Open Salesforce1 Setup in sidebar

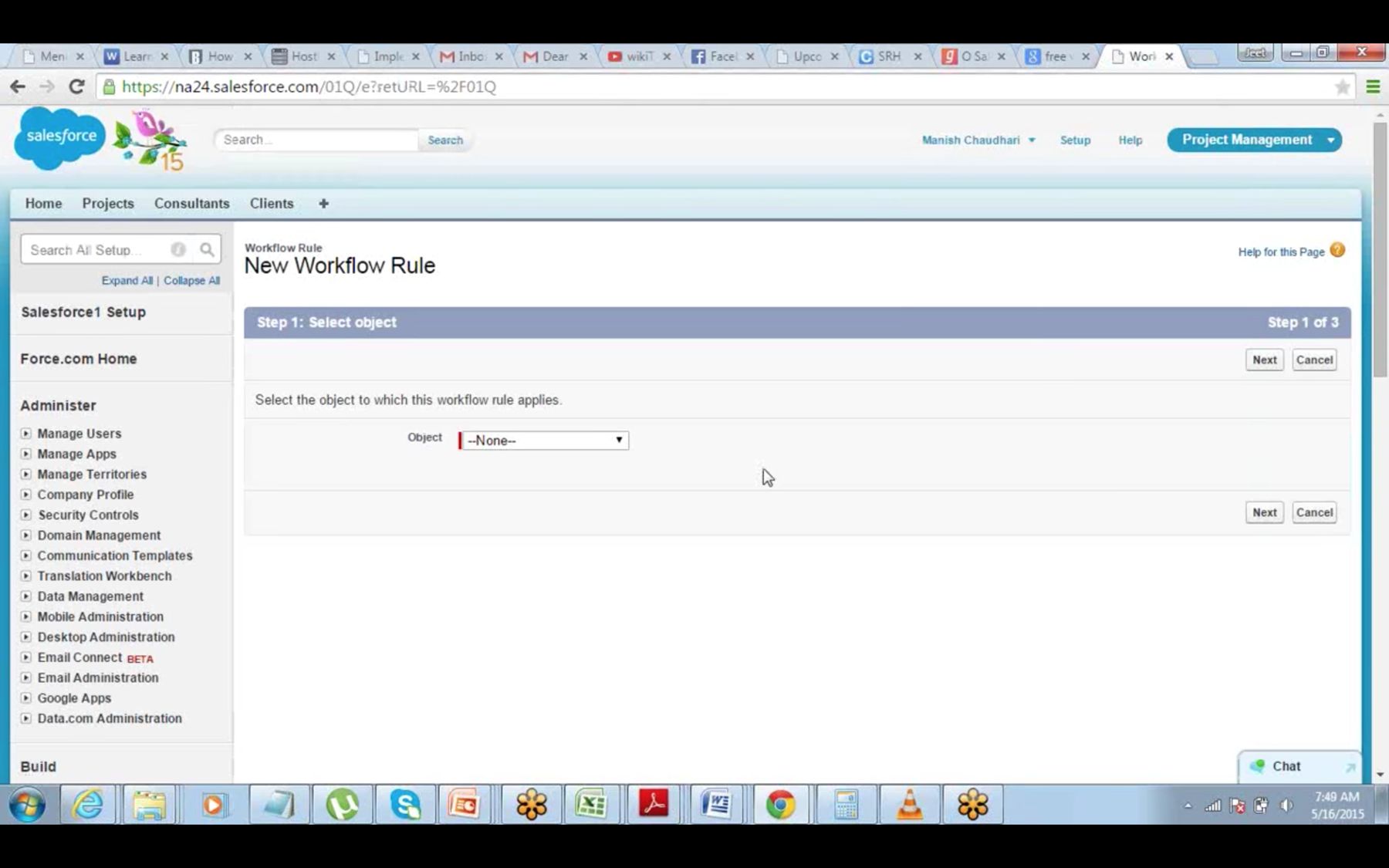point(83,312)
